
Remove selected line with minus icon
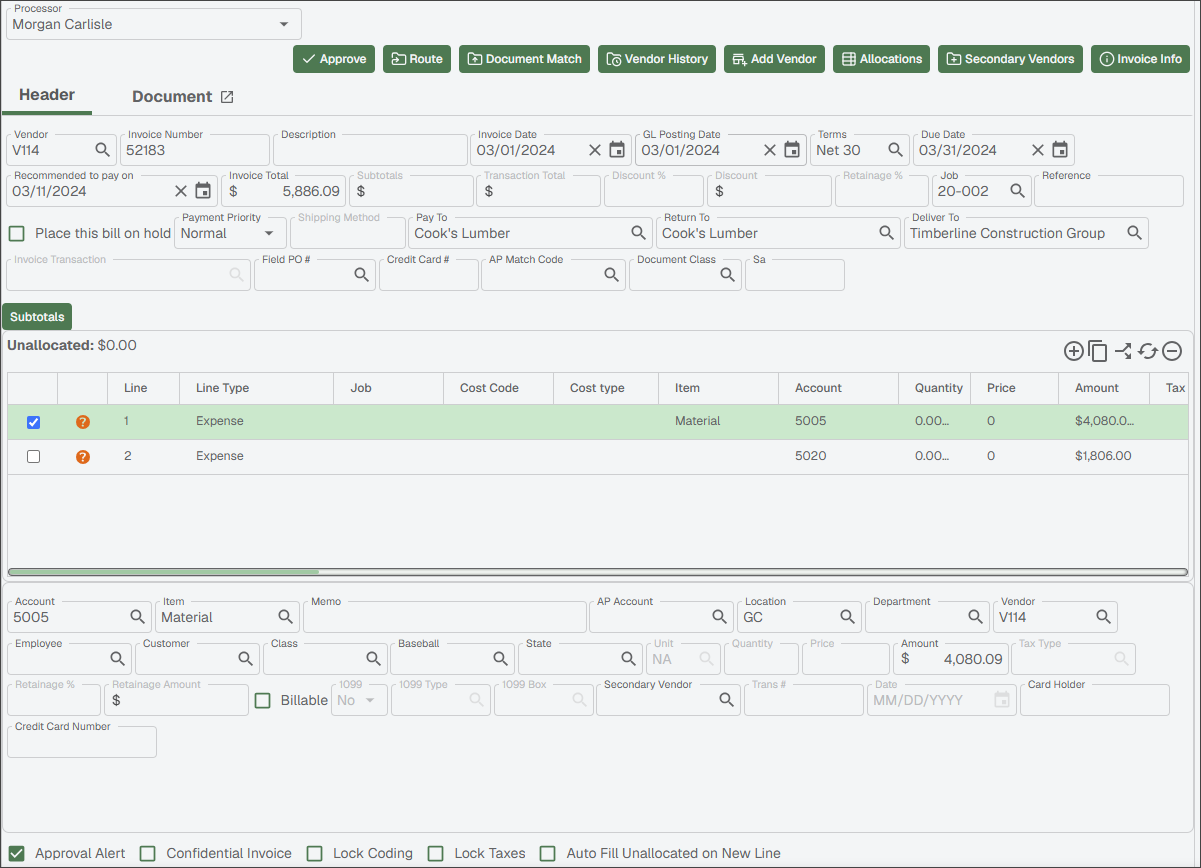[x=1172, y=351]
